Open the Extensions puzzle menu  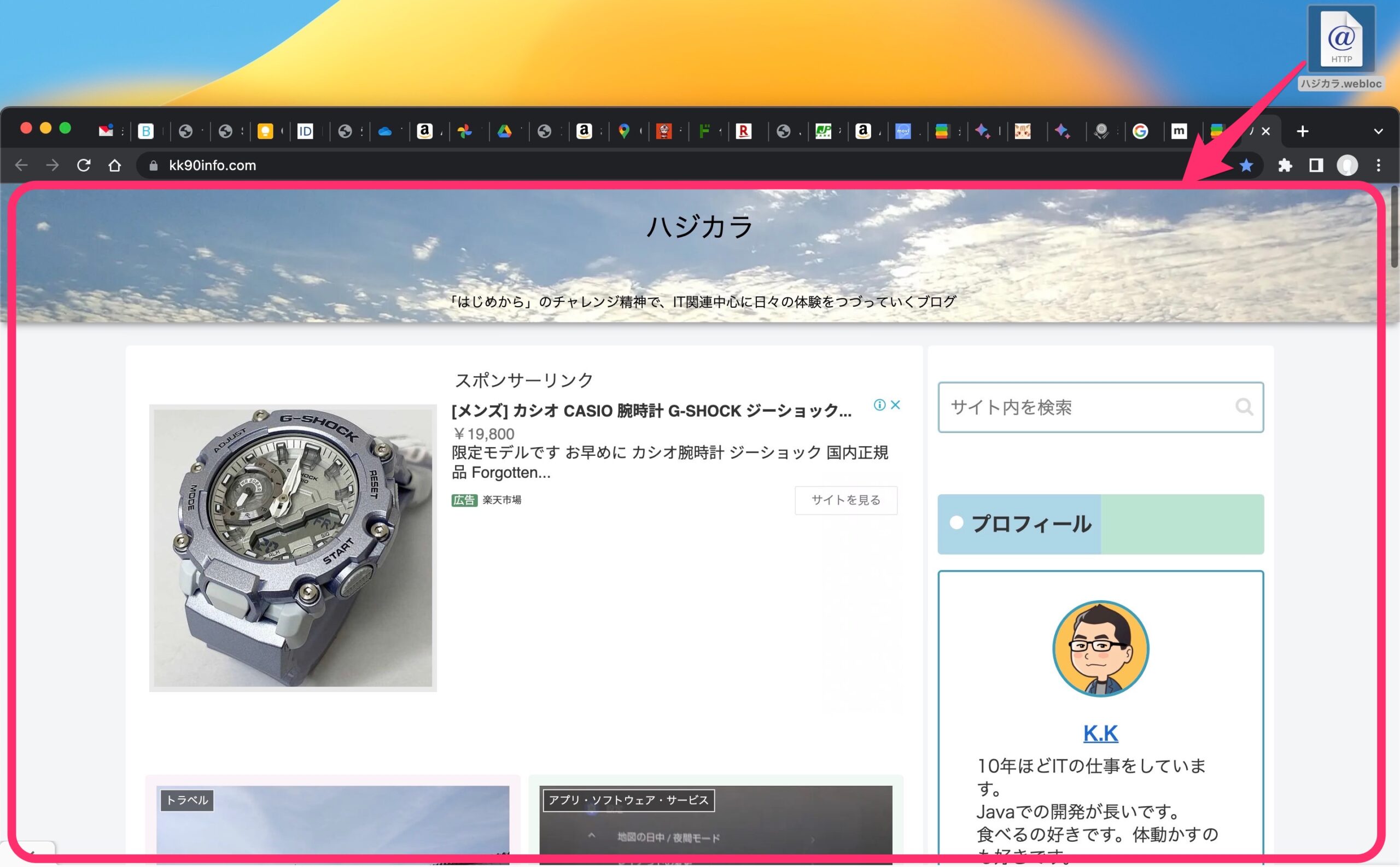(1285, 165)
